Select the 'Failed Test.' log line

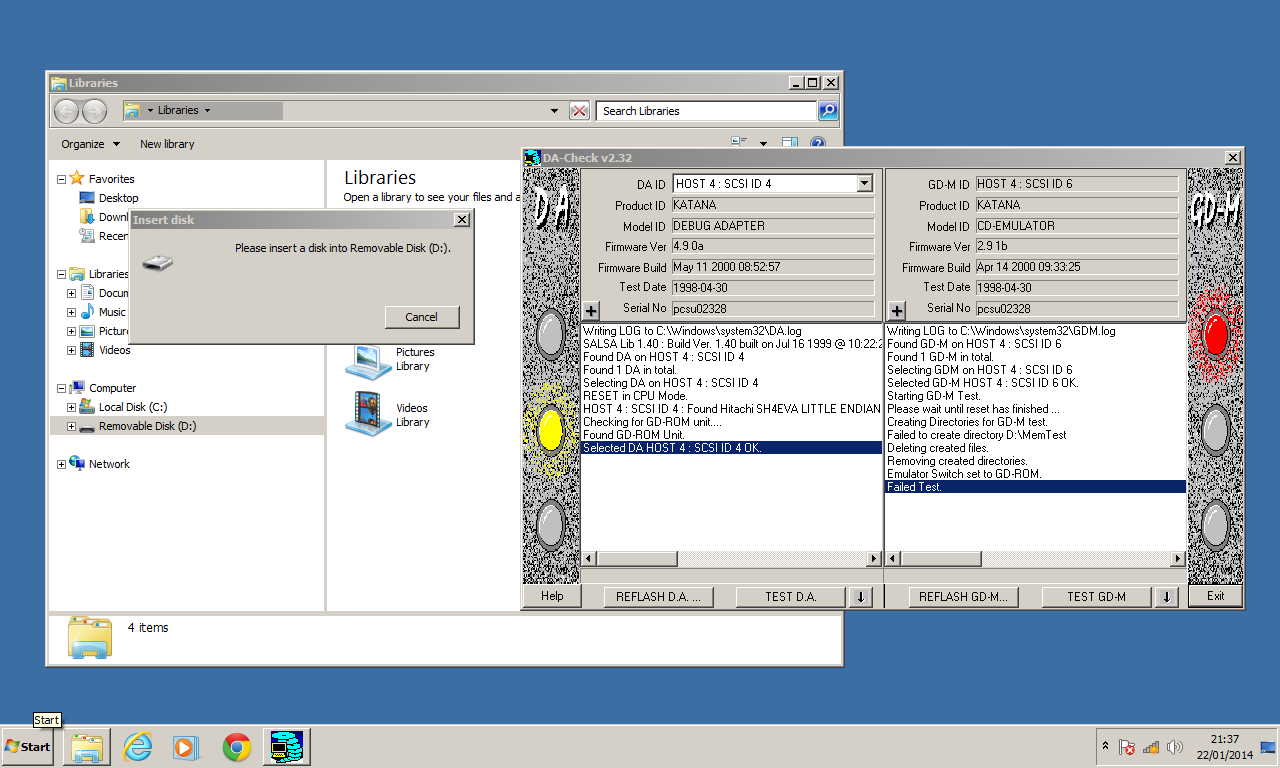[x=1035, y=487]
